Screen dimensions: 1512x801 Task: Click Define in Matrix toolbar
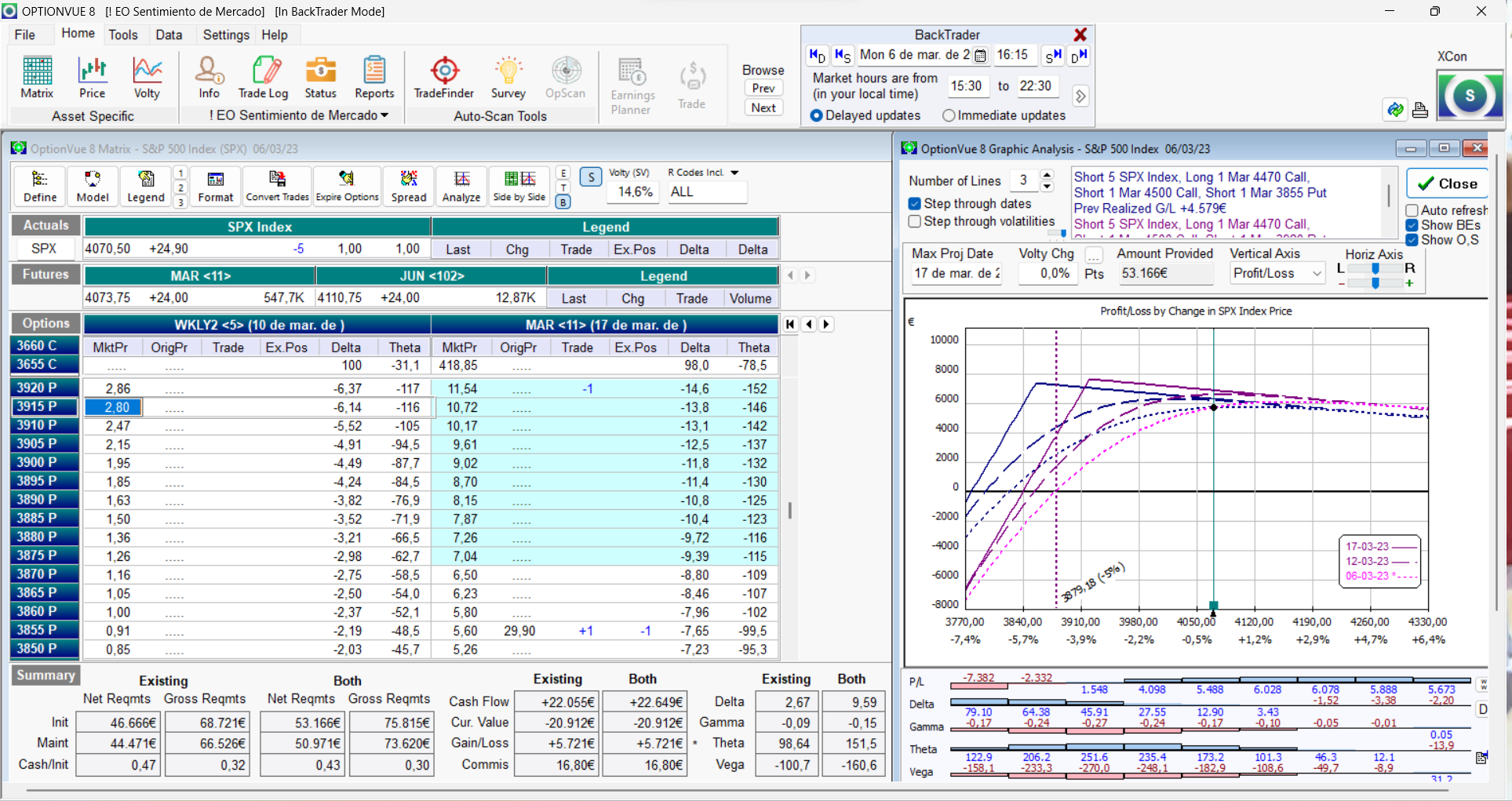coord(40,187)
